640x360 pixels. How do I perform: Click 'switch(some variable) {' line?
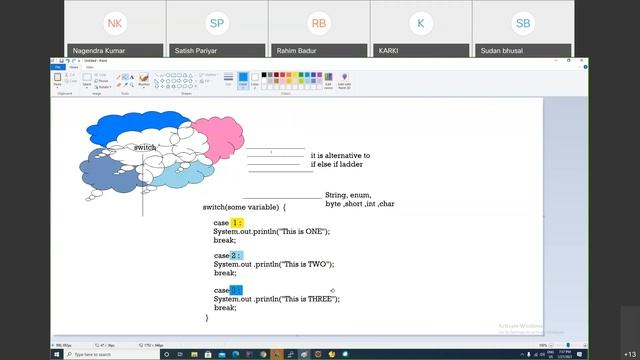[244, 207]
